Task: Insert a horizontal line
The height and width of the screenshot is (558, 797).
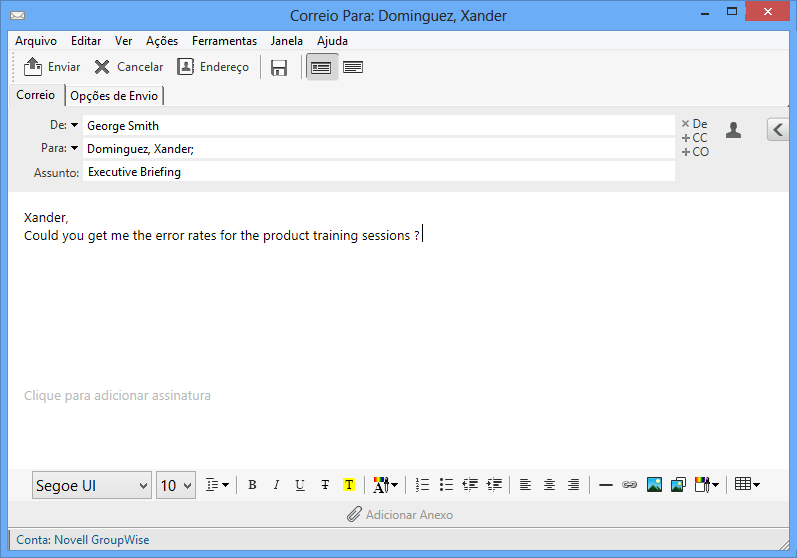Action: pos(605,485)
